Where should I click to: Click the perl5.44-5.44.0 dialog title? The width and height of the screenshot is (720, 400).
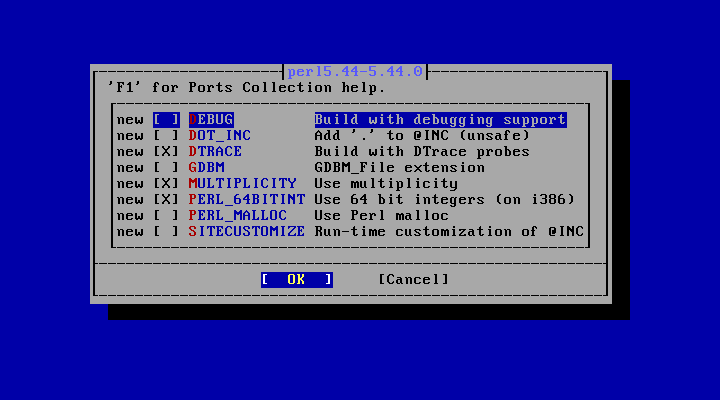[x=355, y=72]
